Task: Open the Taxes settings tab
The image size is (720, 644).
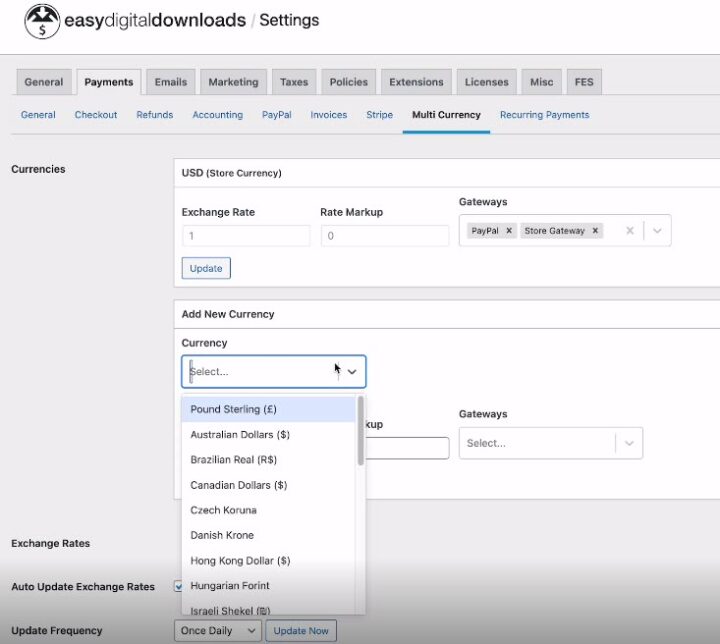Action: (293, 82)
